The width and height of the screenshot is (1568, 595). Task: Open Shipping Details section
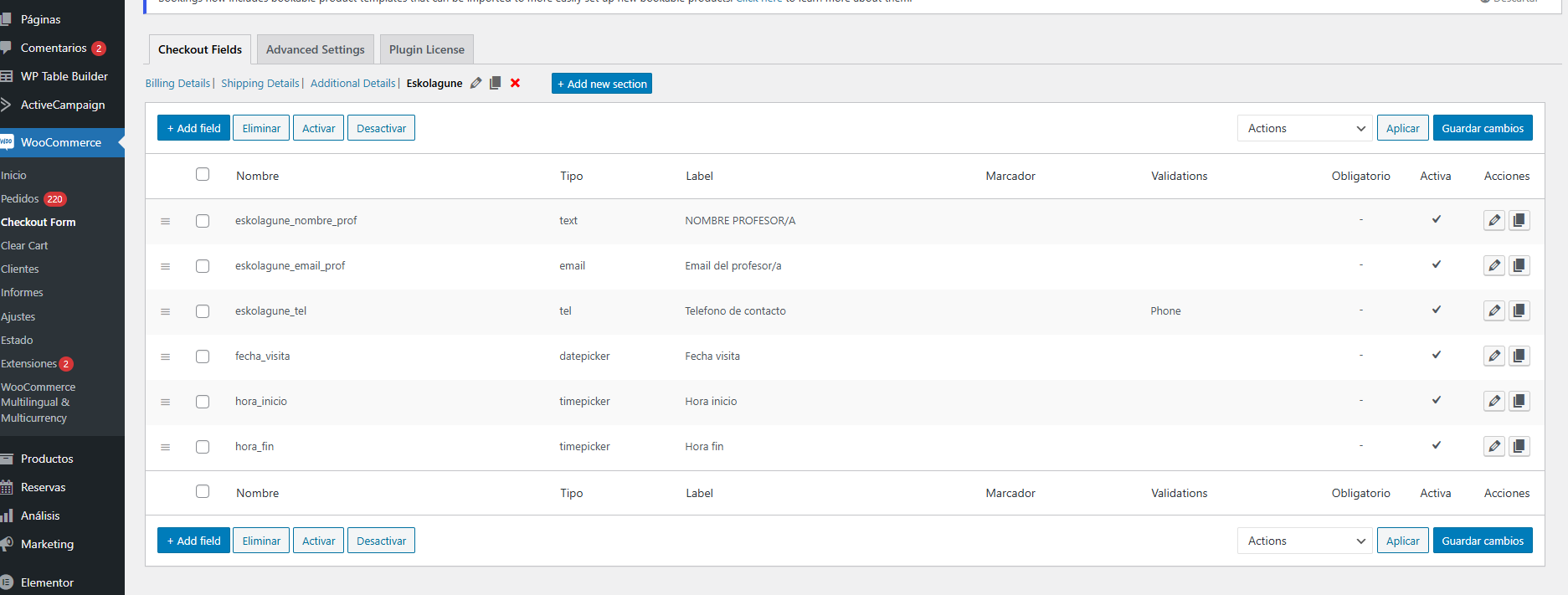click(x=260, y=83)
